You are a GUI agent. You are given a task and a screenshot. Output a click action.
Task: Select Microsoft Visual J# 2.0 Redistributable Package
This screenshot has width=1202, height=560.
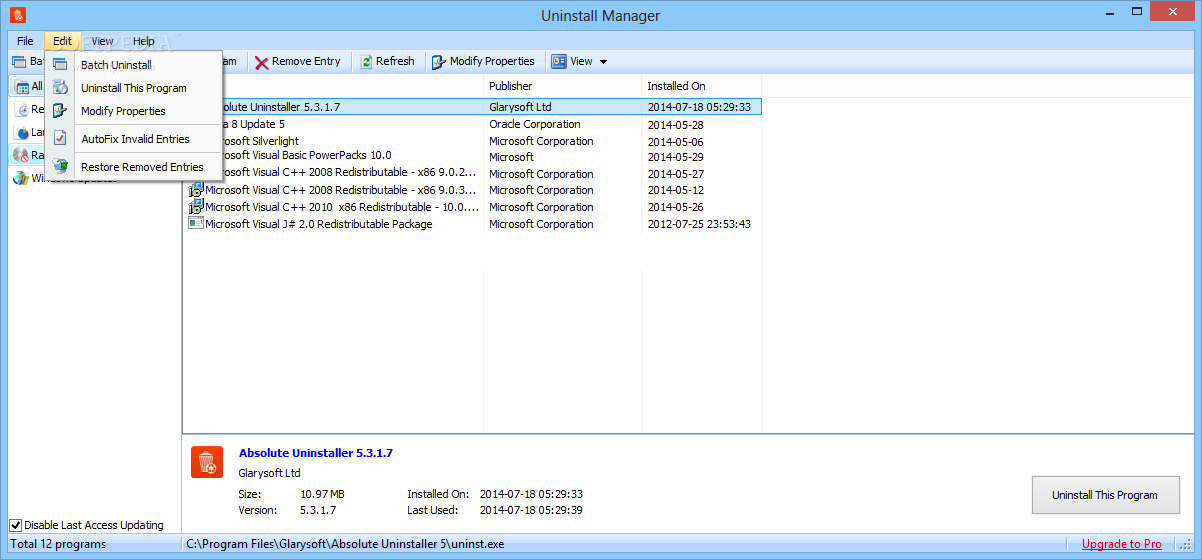472,224
